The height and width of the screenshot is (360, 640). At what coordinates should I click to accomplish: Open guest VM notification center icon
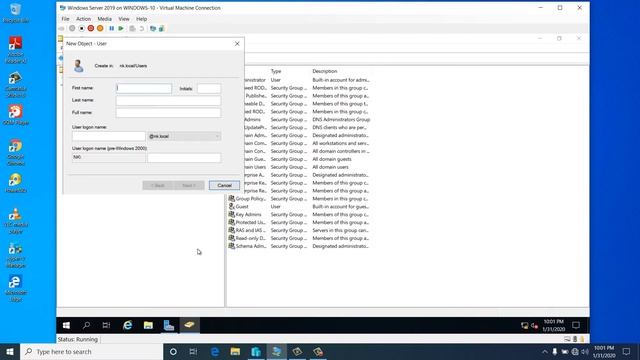point(576,325)
